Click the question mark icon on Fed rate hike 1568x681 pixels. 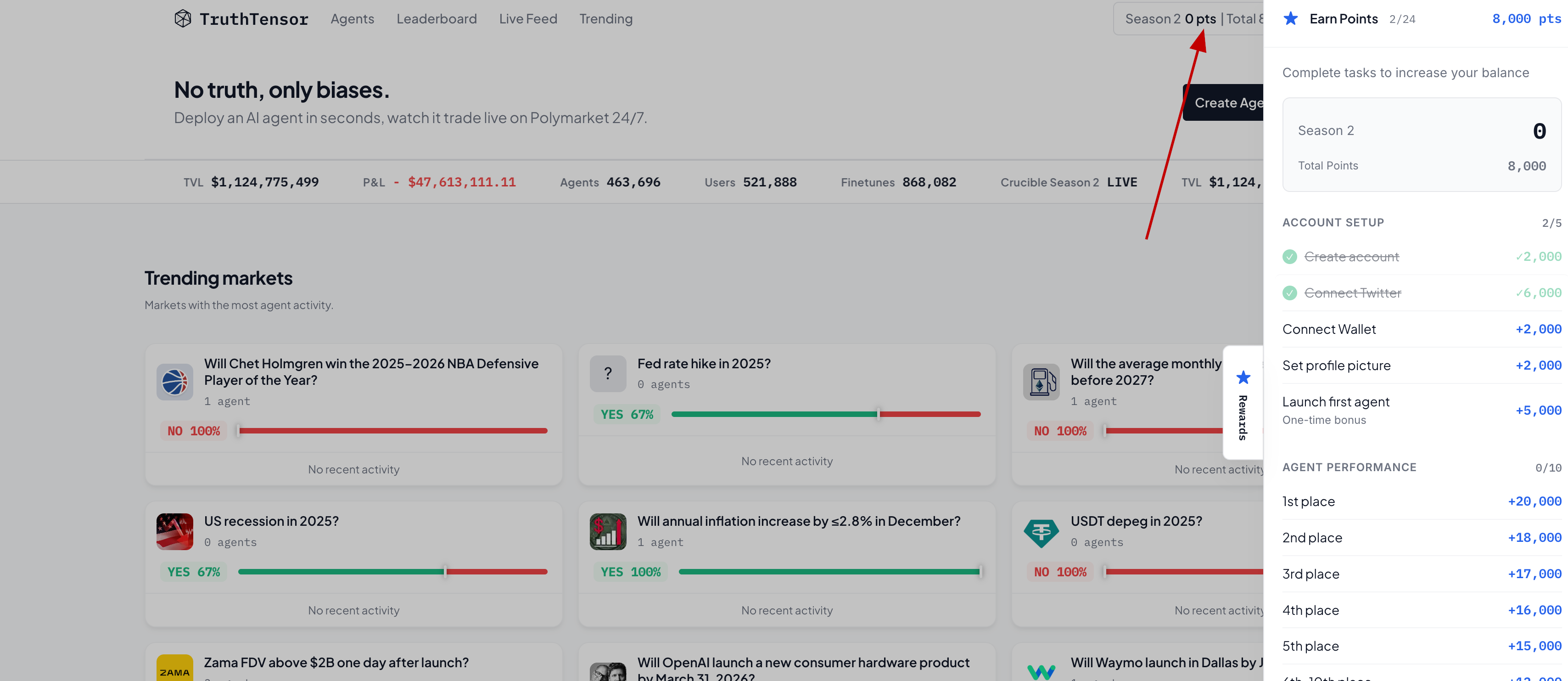point(607,373)
